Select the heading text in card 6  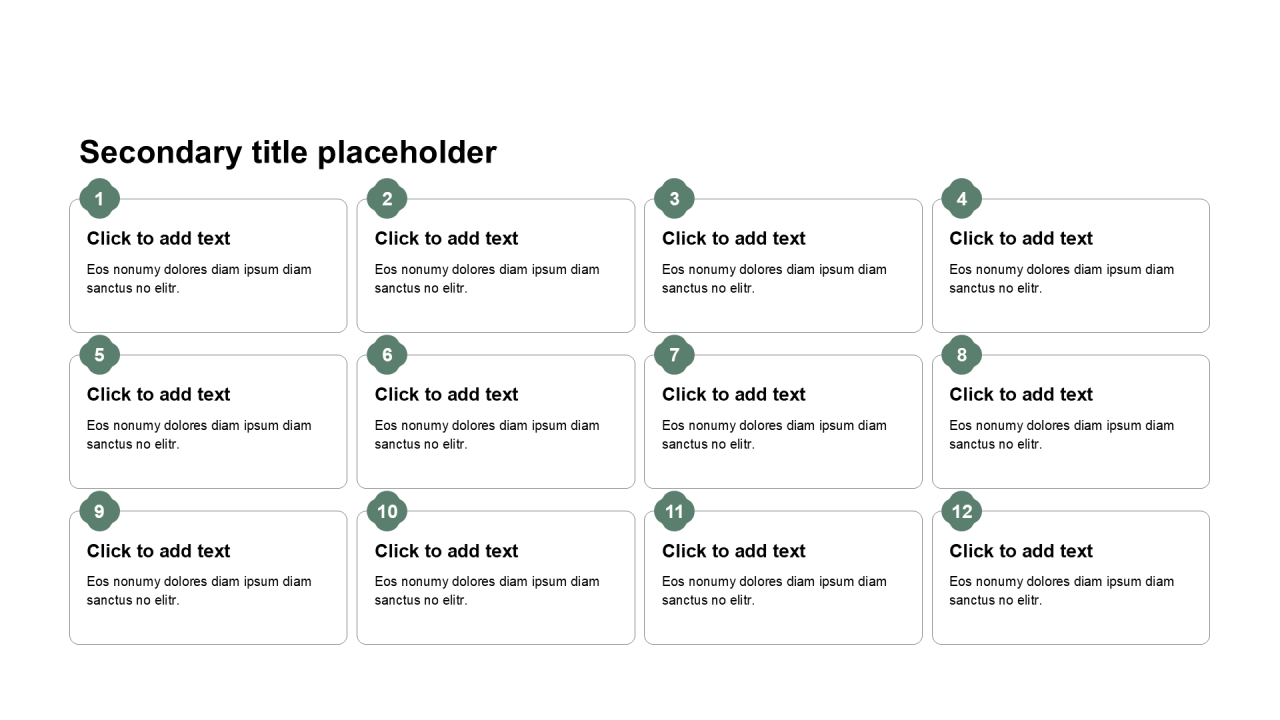point(446,394)
